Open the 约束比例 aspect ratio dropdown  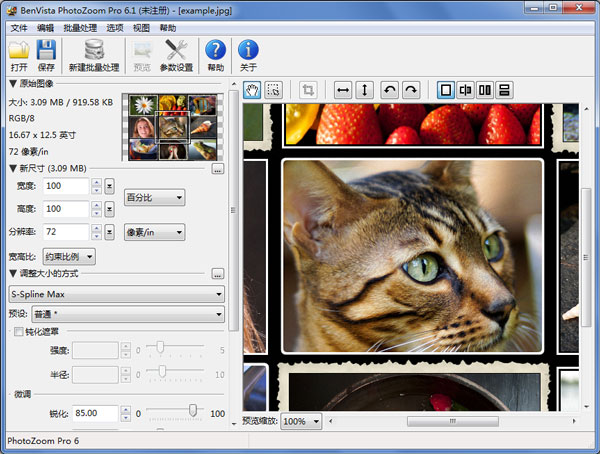tap(69, 256)
